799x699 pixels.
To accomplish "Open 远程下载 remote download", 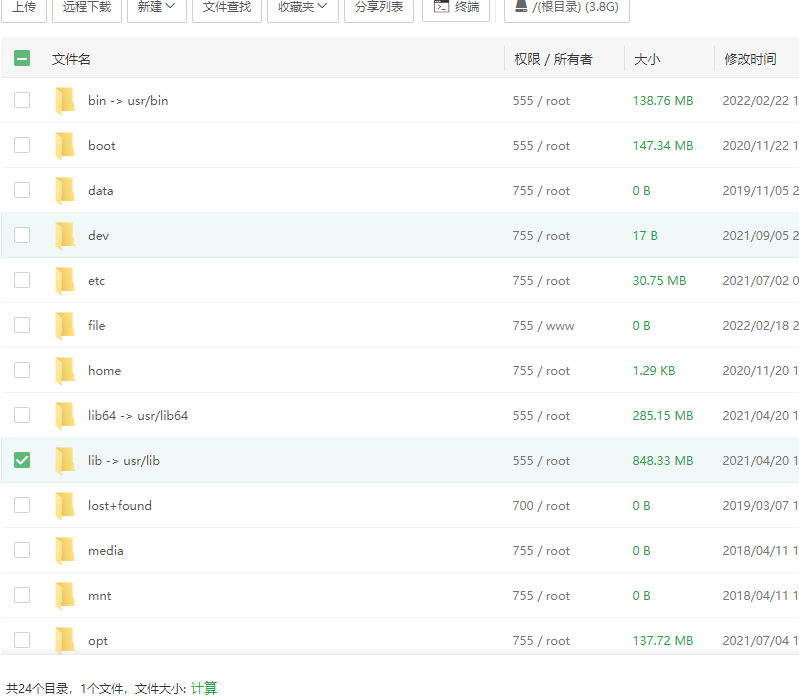I will (87, 7).
